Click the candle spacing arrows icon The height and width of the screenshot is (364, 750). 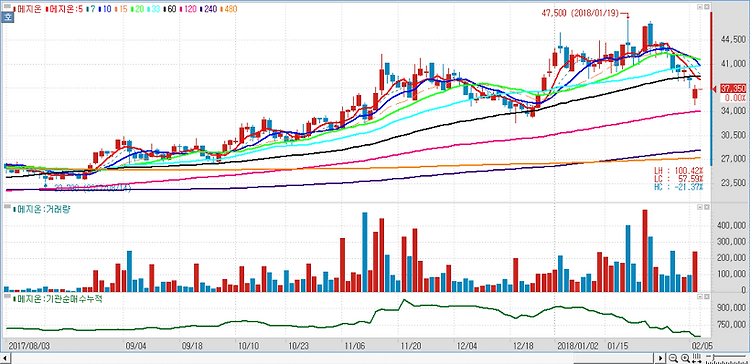point(697,358)
